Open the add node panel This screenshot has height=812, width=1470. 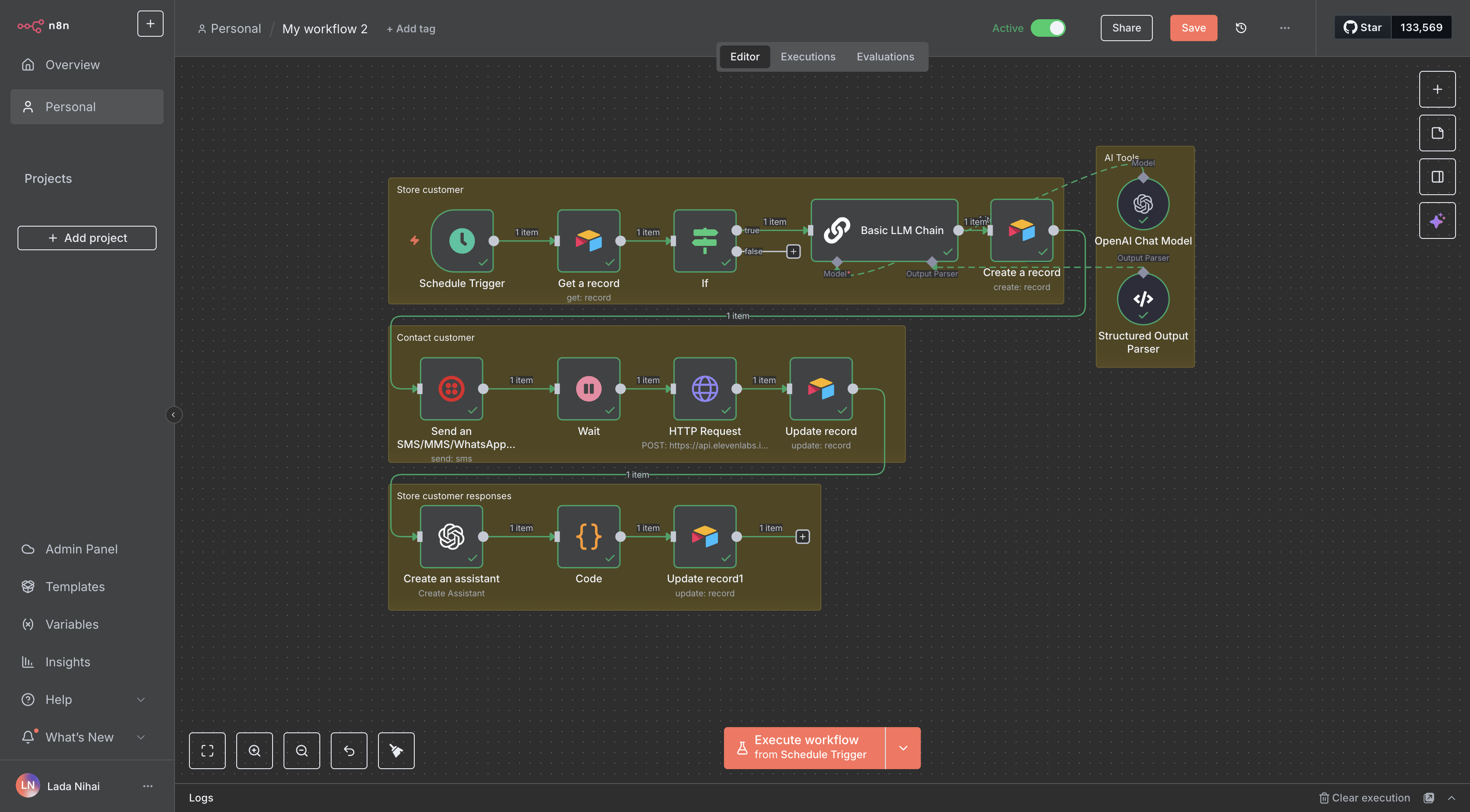[x=1438, y=89]
